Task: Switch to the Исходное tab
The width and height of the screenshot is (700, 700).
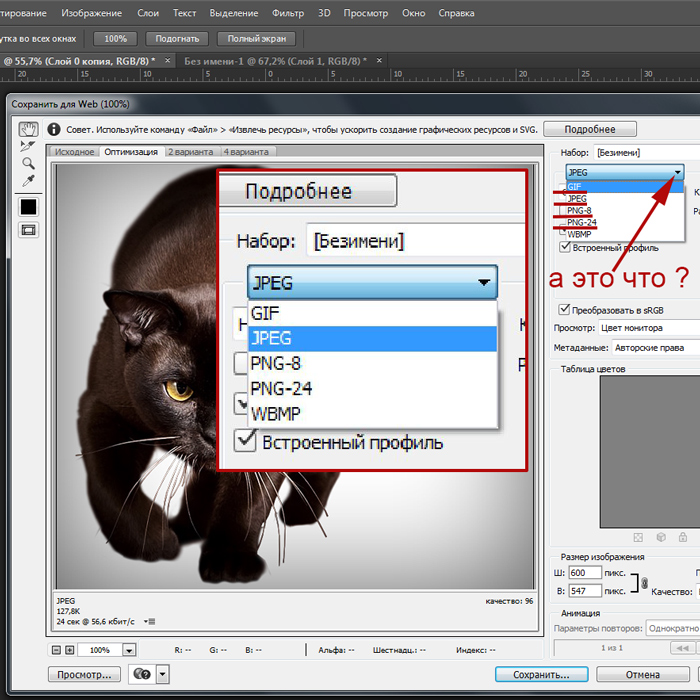Action: pyautogui.click(x=74, y=152)
